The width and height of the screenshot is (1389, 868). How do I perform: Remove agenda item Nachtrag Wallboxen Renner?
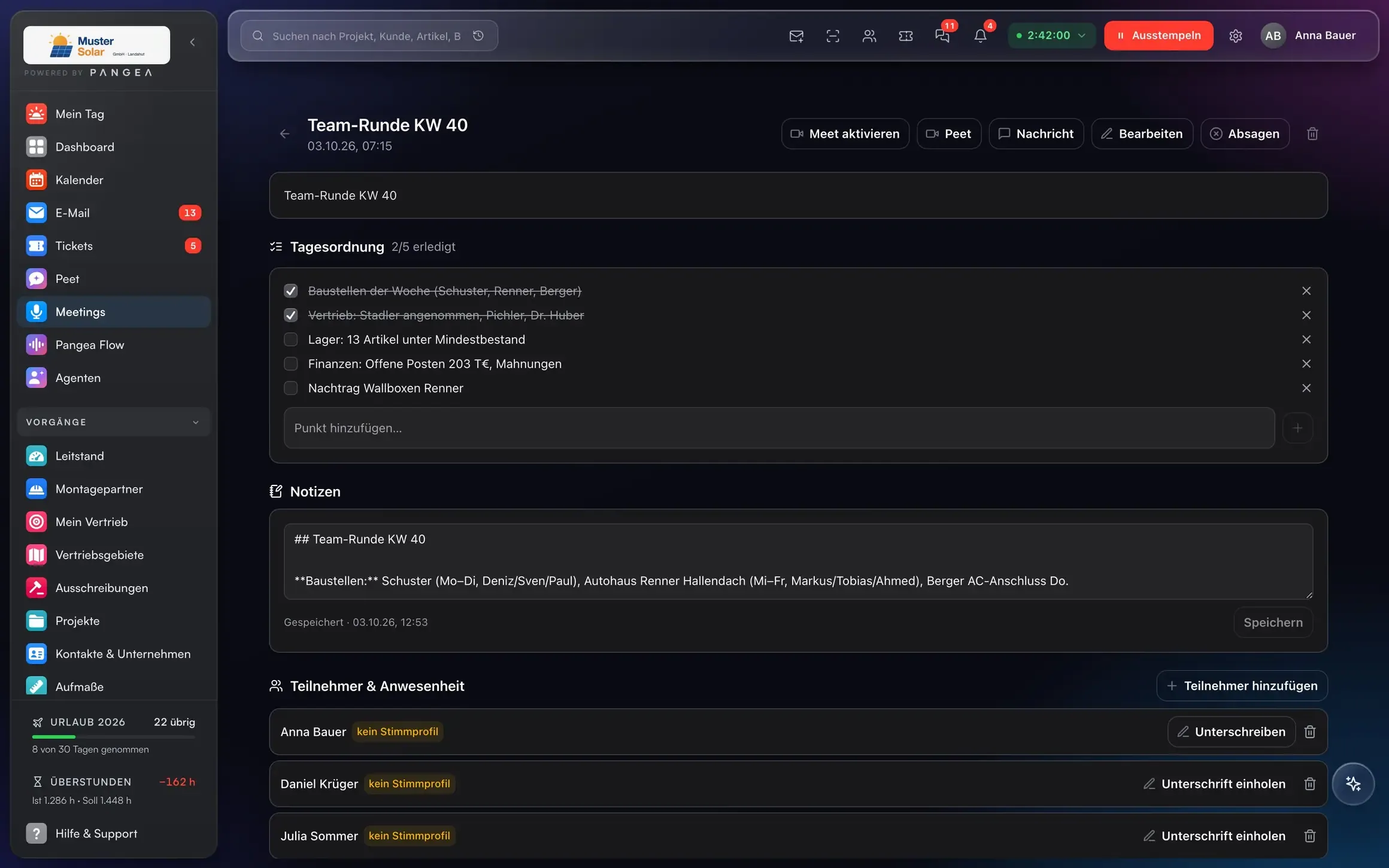click(x=1306, y=388)
